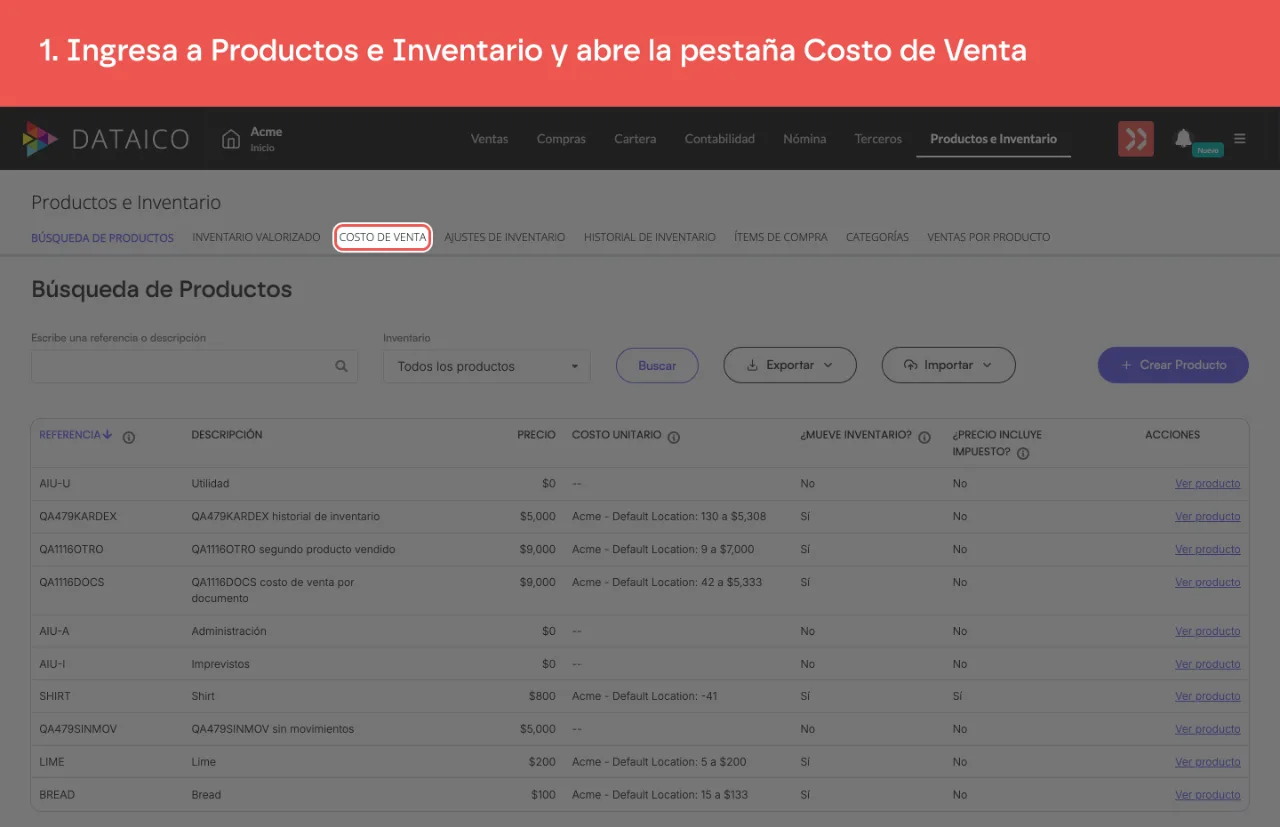Switch to the Categorías tab
The width and height of the screenshot is (1280, 827).
(877, 237)
